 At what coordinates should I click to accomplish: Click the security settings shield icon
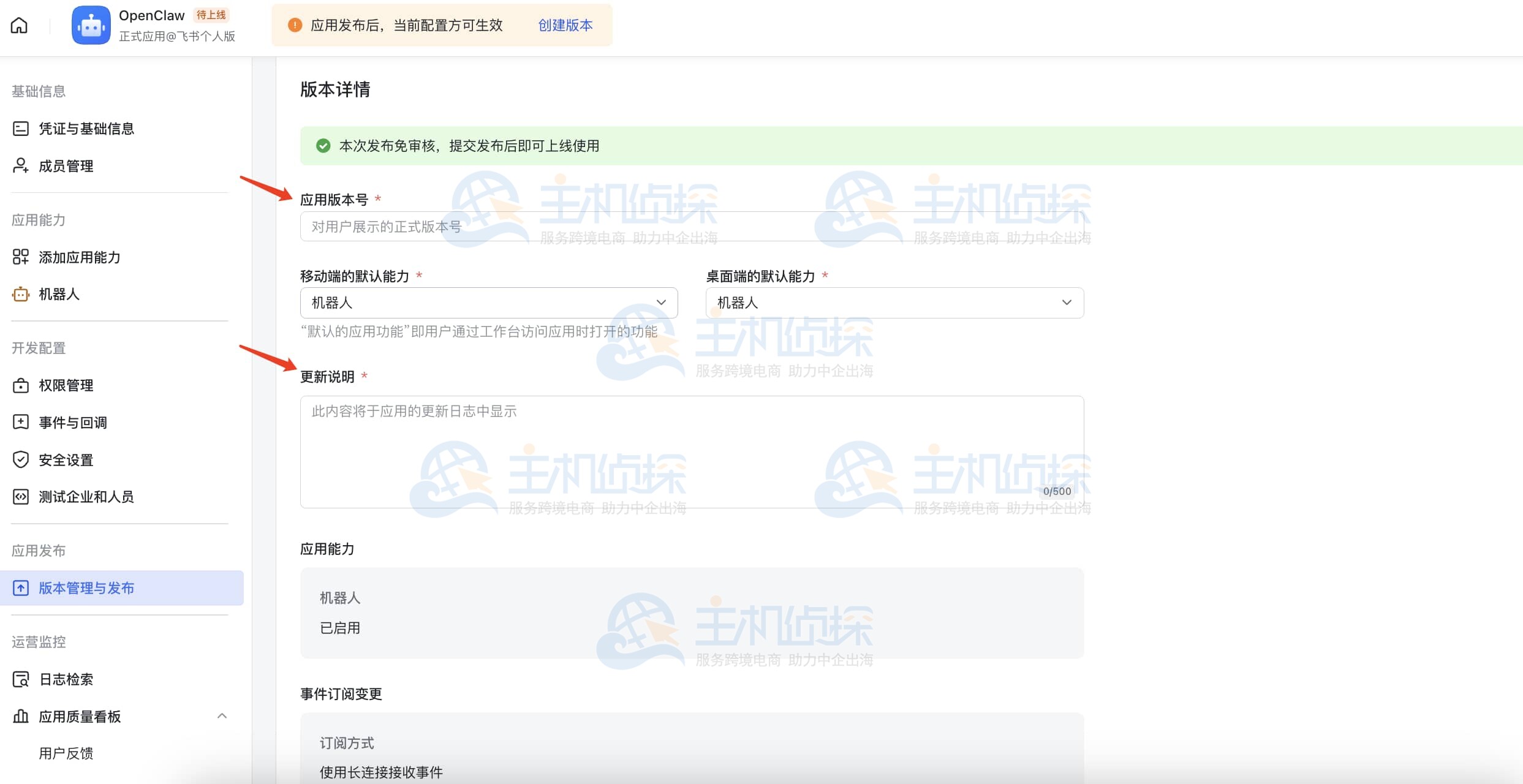(21, 459)
